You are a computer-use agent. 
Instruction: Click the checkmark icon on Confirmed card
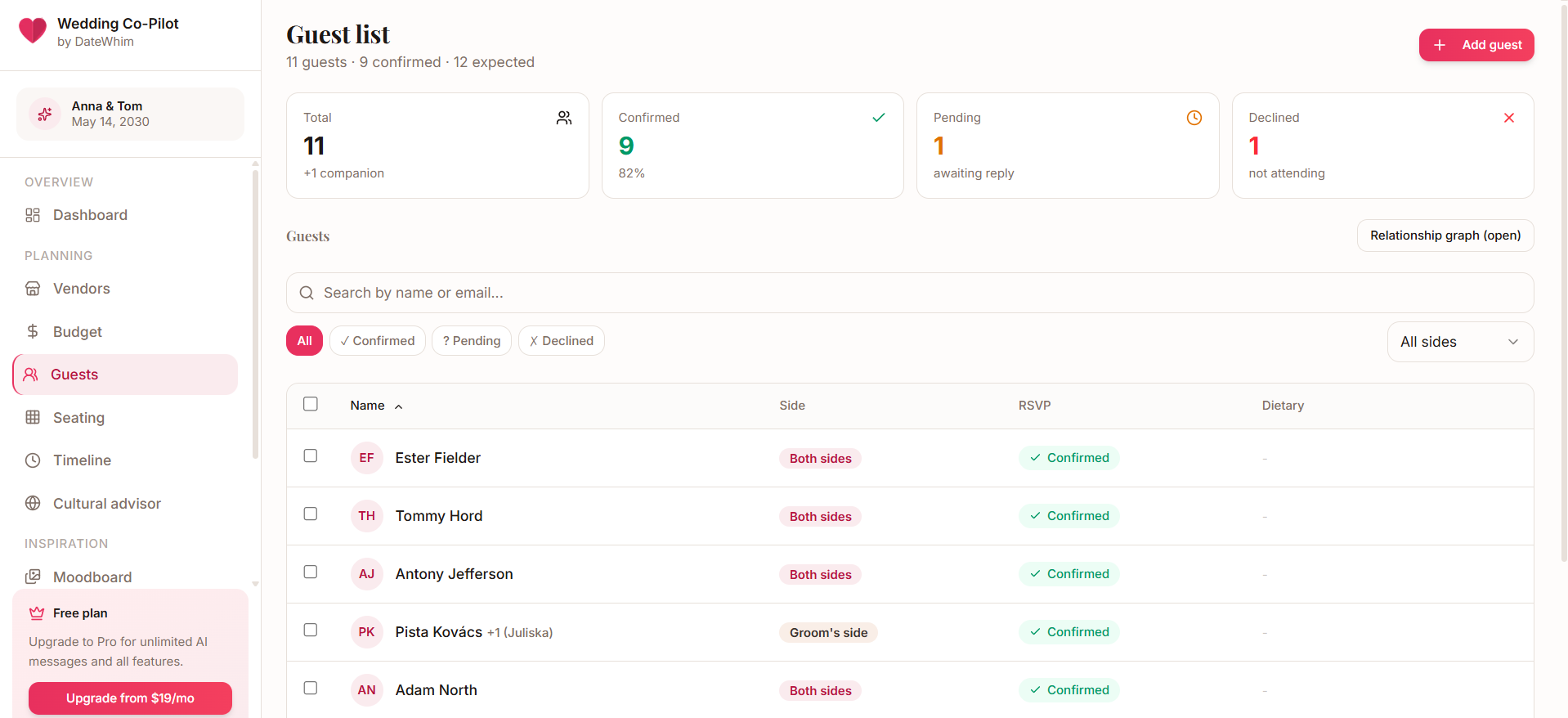pos(879,118)
